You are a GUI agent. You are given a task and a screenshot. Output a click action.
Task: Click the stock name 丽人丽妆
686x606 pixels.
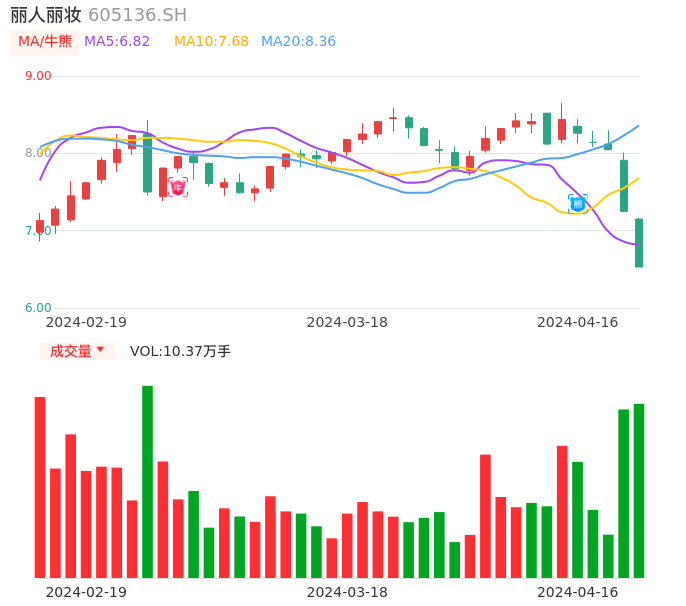pyautogui.click(x=46, y=15)
